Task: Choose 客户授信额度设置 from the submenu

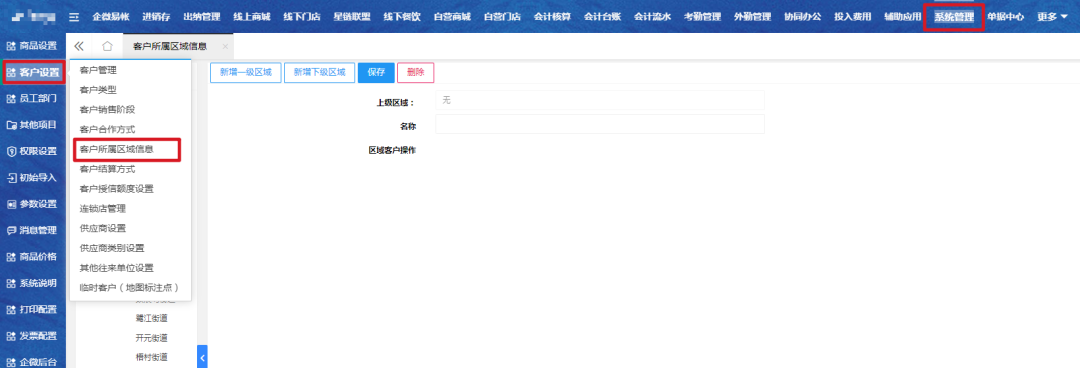Action: (116, 189)
